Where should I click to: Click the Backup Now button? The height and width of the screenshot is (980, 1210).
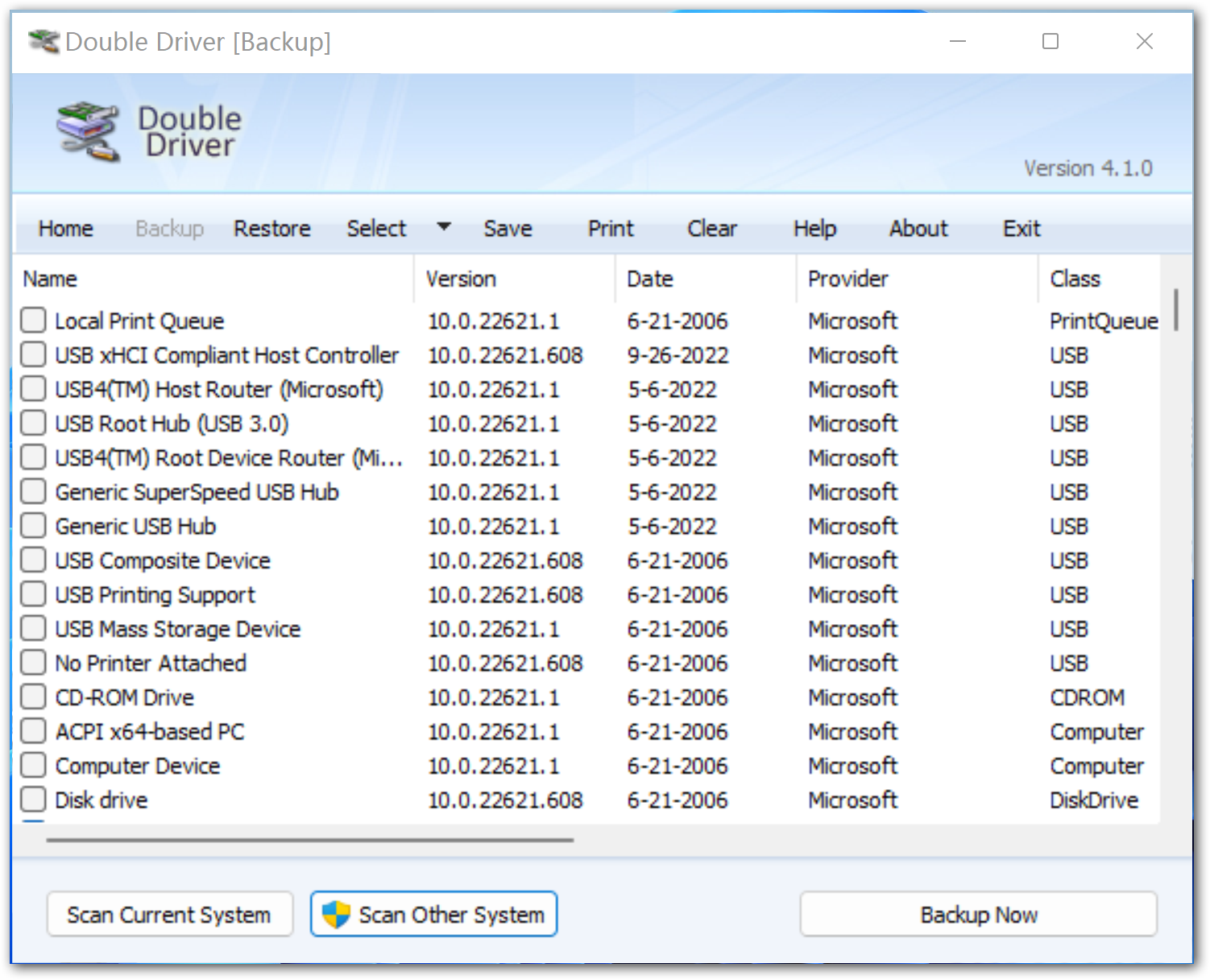coord(978,914)
